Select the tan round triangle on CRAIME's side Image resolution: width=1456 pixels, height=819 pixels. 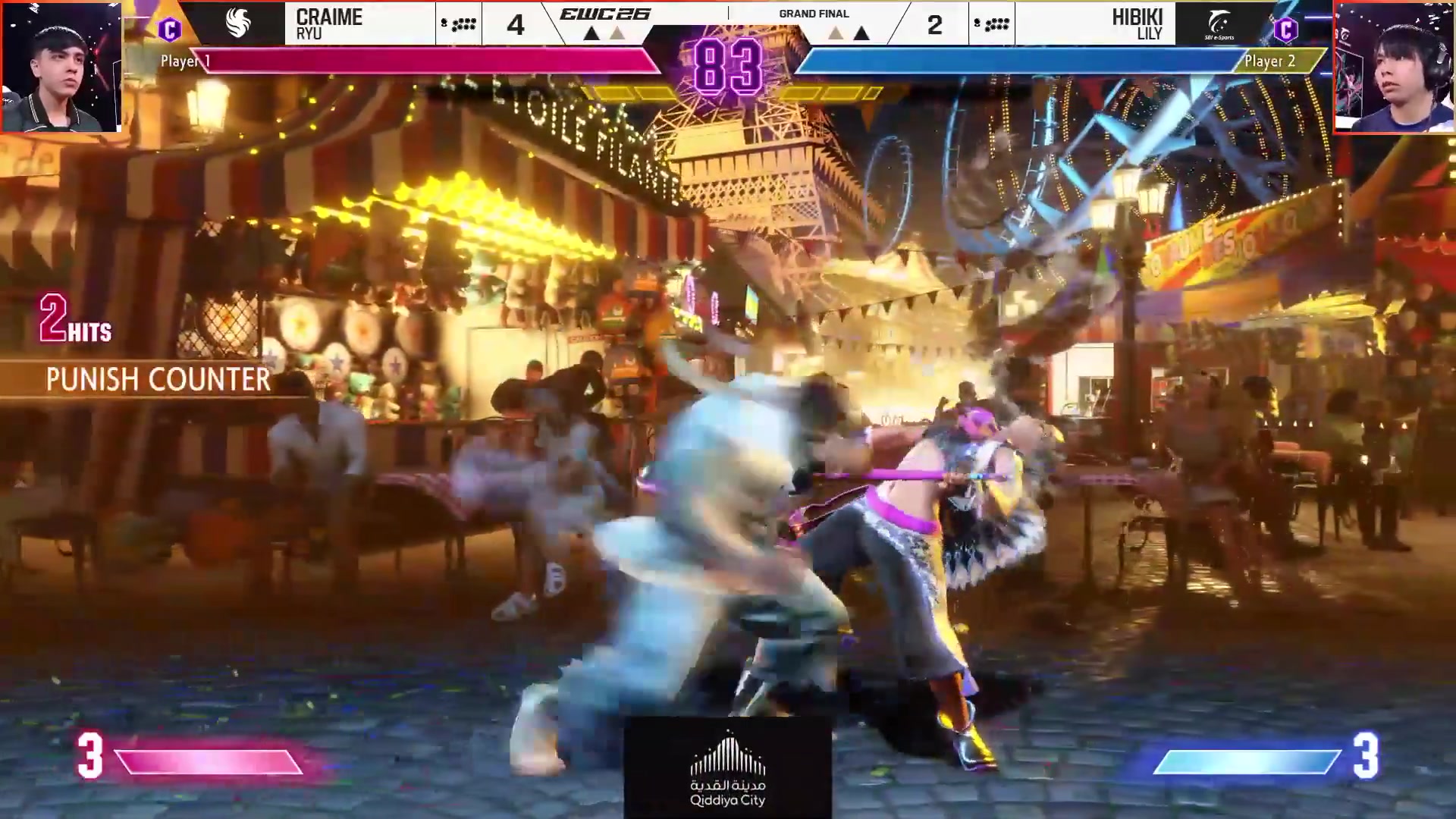point(618,33)
